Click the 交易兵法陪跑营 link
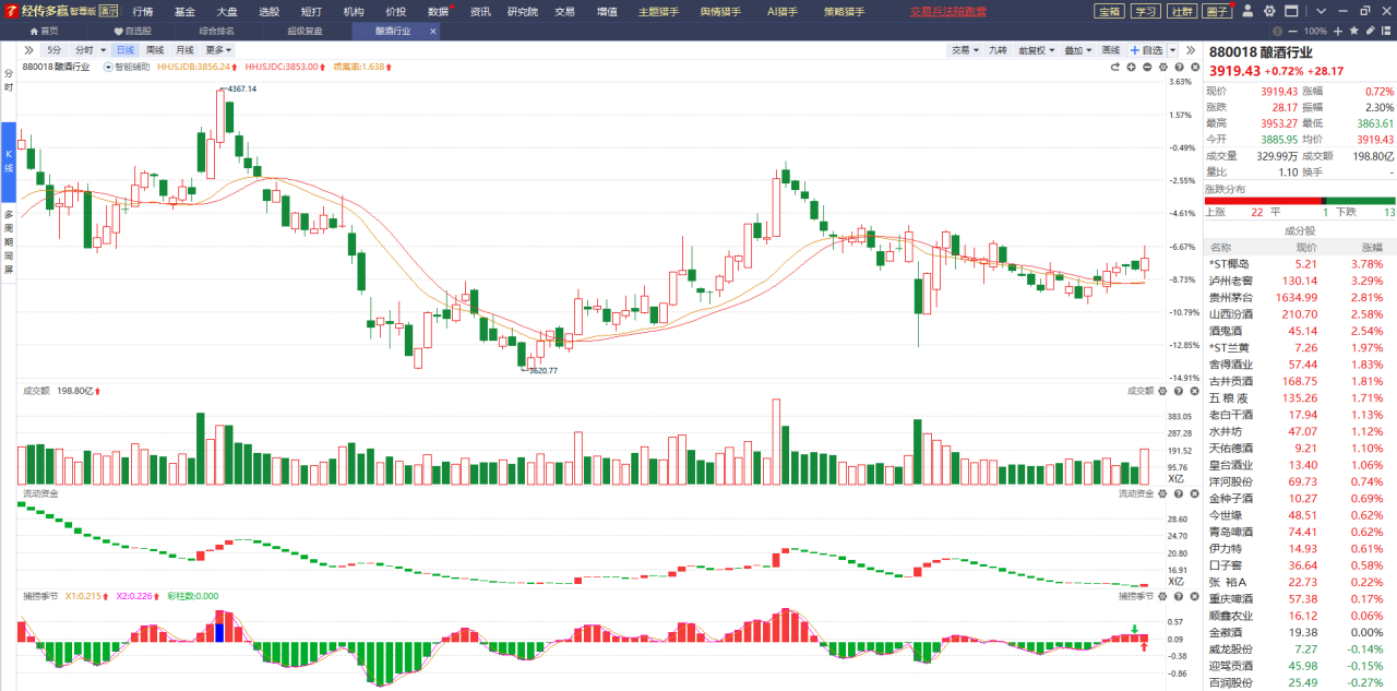 [948, 11]
